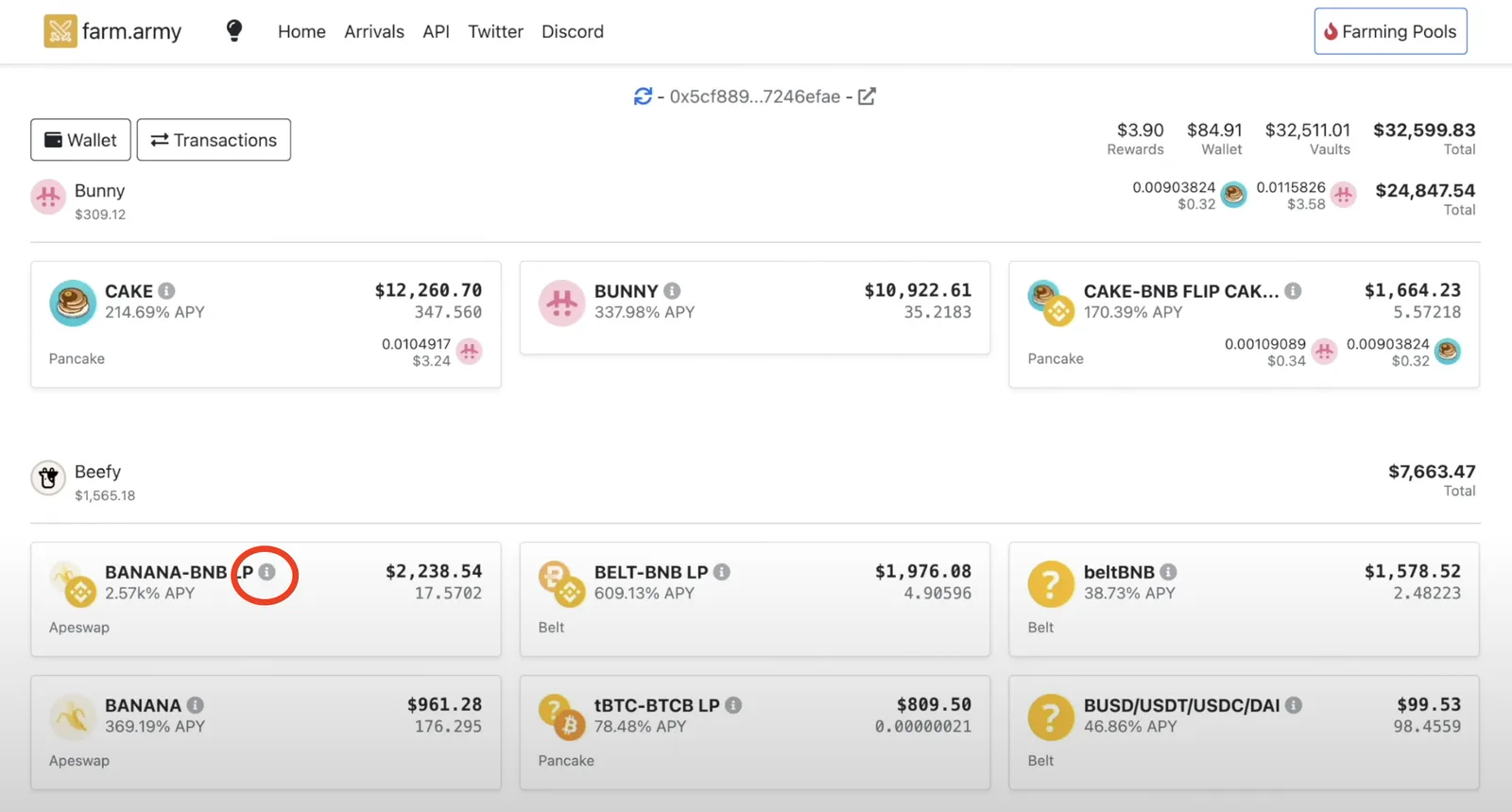Click the farm.army brand name
The image size is (1512, 812).
(x=131, y=31)
